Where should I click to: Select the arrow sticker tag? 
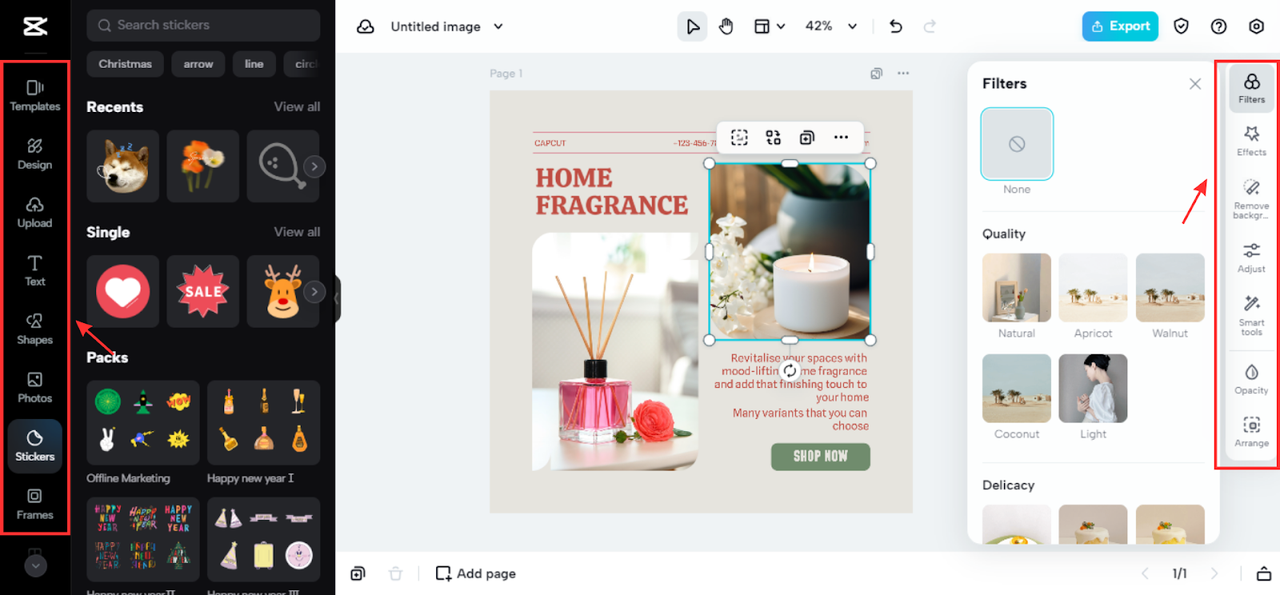point(198,64)
